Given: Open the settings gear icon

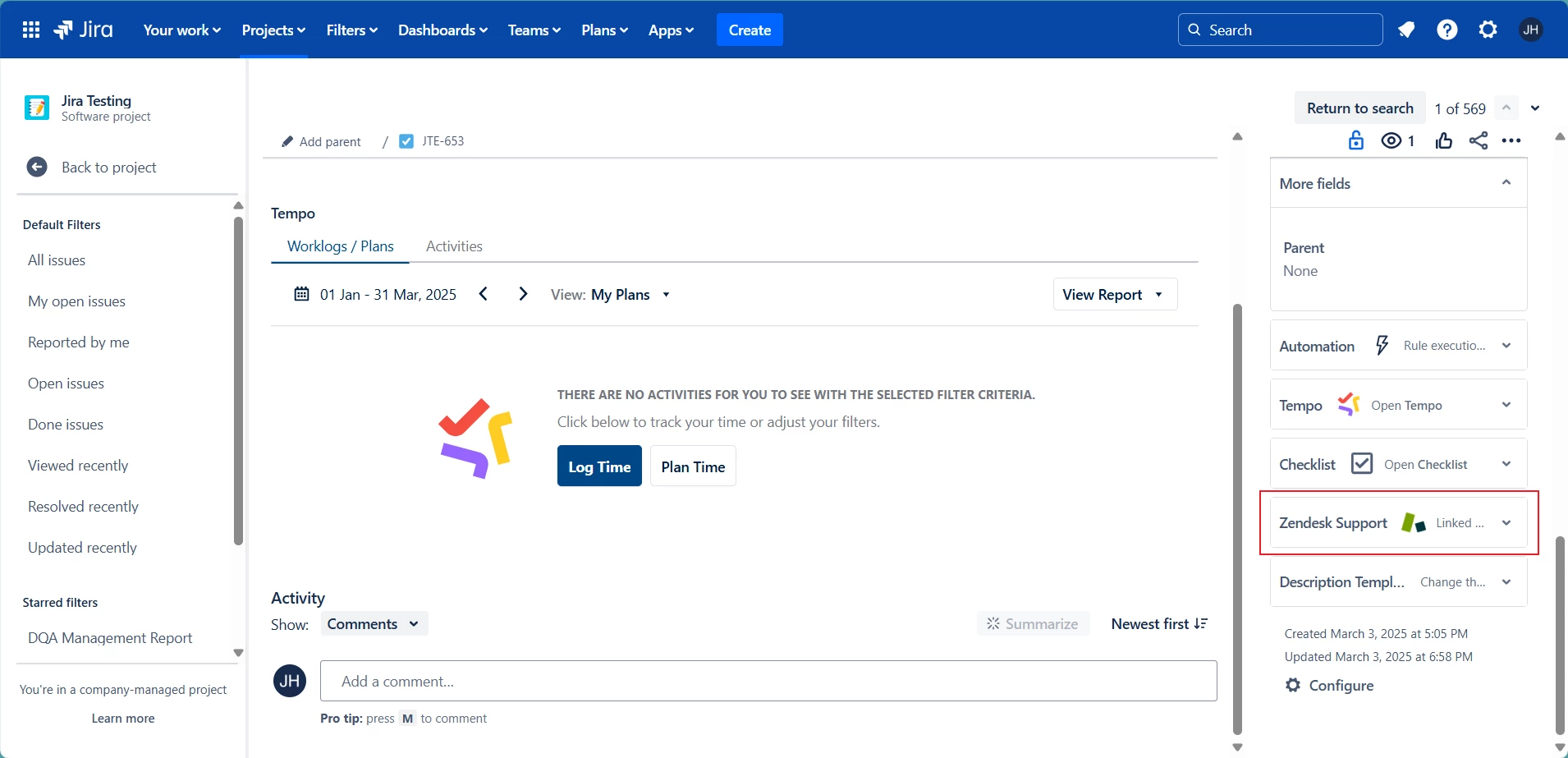Looking at the screenshot, I should click(x=1488, y=30).
